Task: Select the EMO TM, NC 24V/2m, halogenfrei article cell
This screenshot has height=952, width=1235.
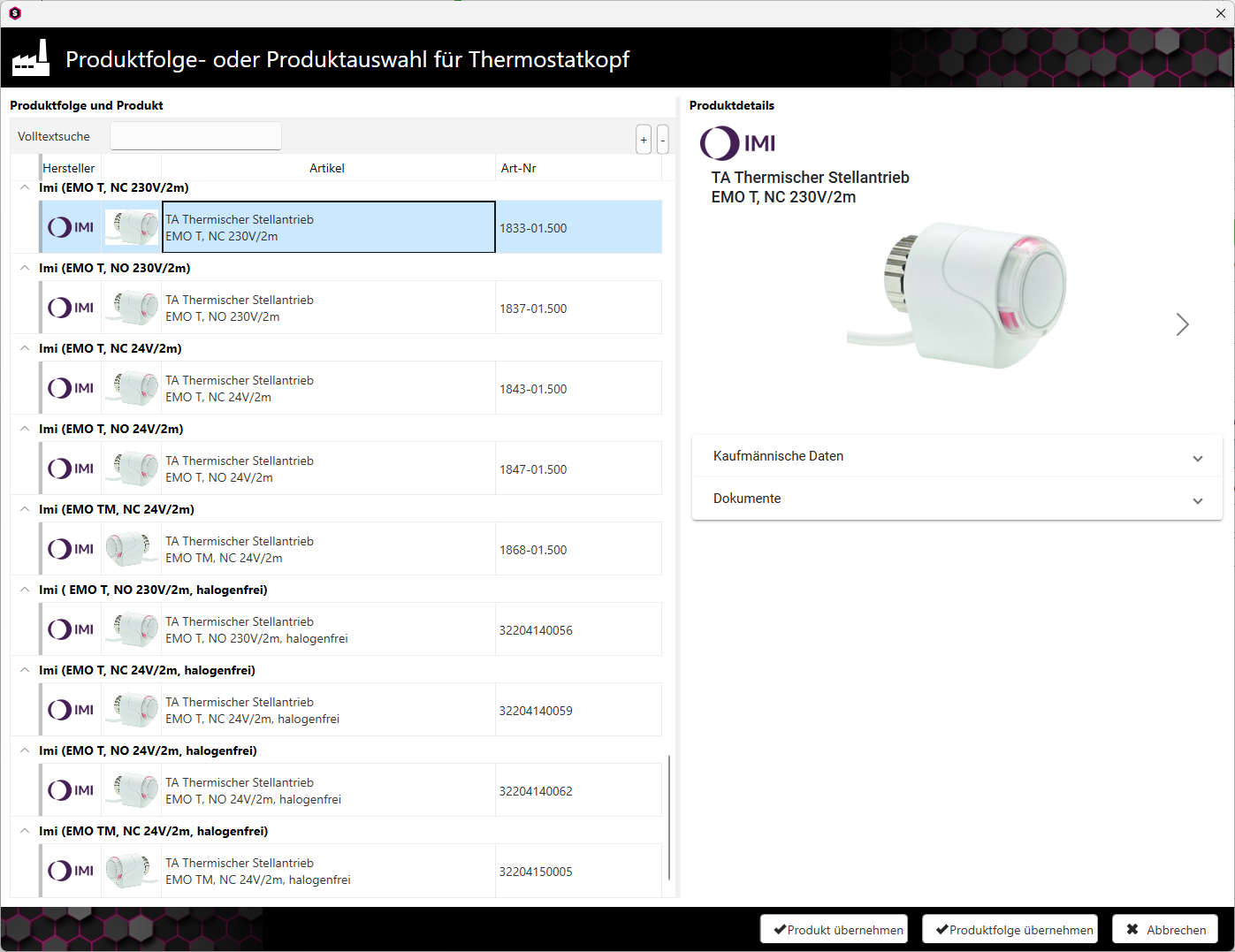Action: point(329,871)
